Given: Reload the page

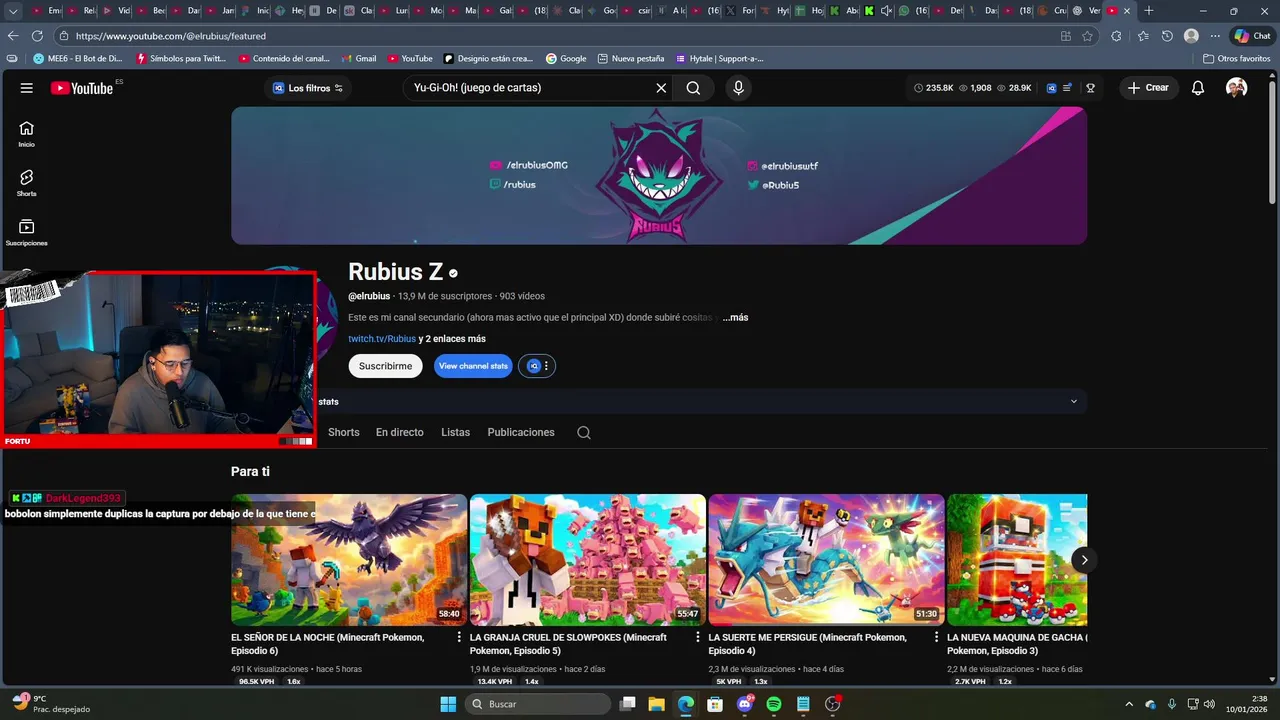Looking at the screenshot, I should [x=38, y=36].
